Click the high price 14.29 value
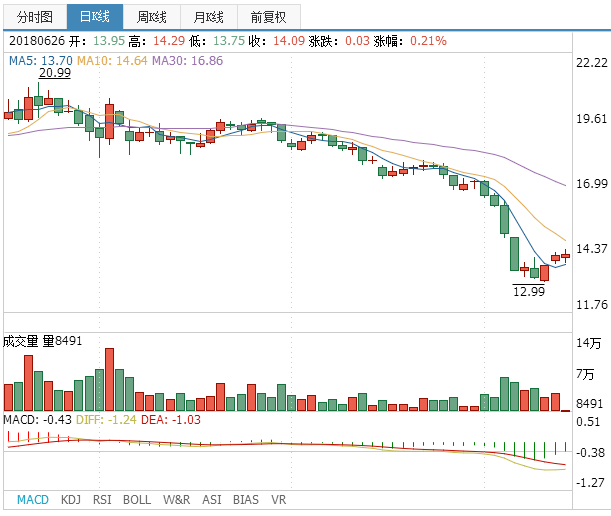The height and width of the screenshot is (516, 611). pyautogui.click(x=169, y=41)
